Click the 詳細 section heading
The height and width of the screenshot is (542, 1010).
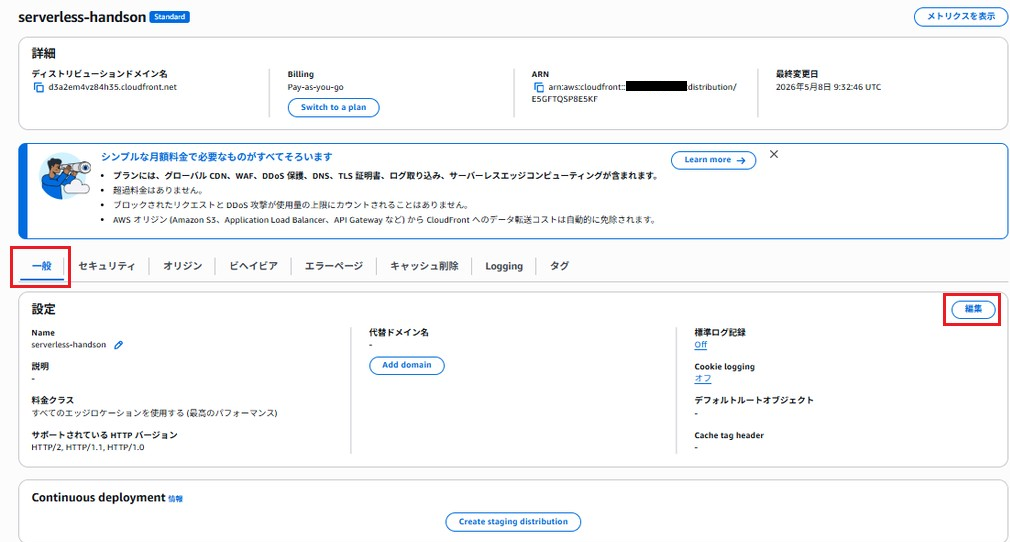coord(43,53)
